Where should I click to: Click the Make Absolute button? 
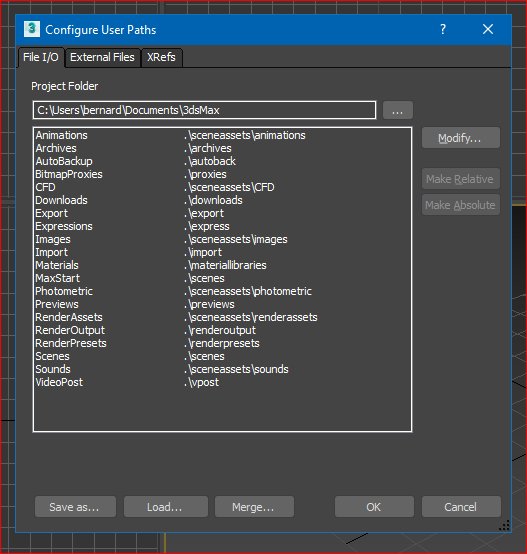[x=461, y=205]
